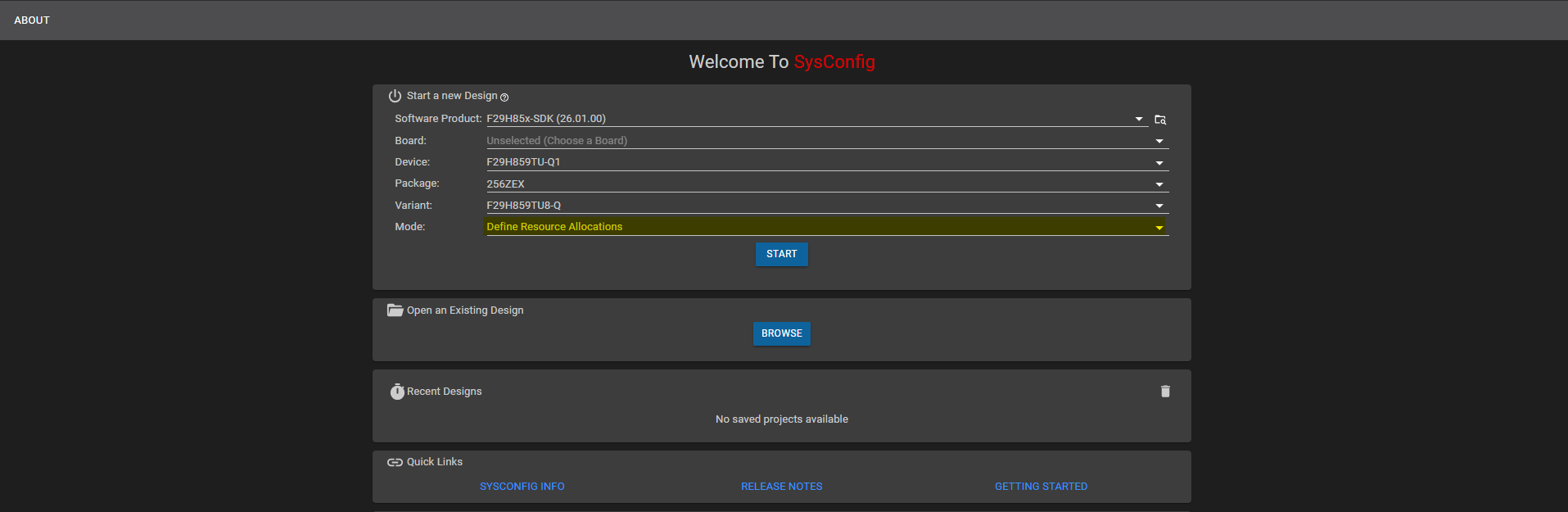Click the 'No saved projects available' text
1568x512 pixels.
(782, 419)
